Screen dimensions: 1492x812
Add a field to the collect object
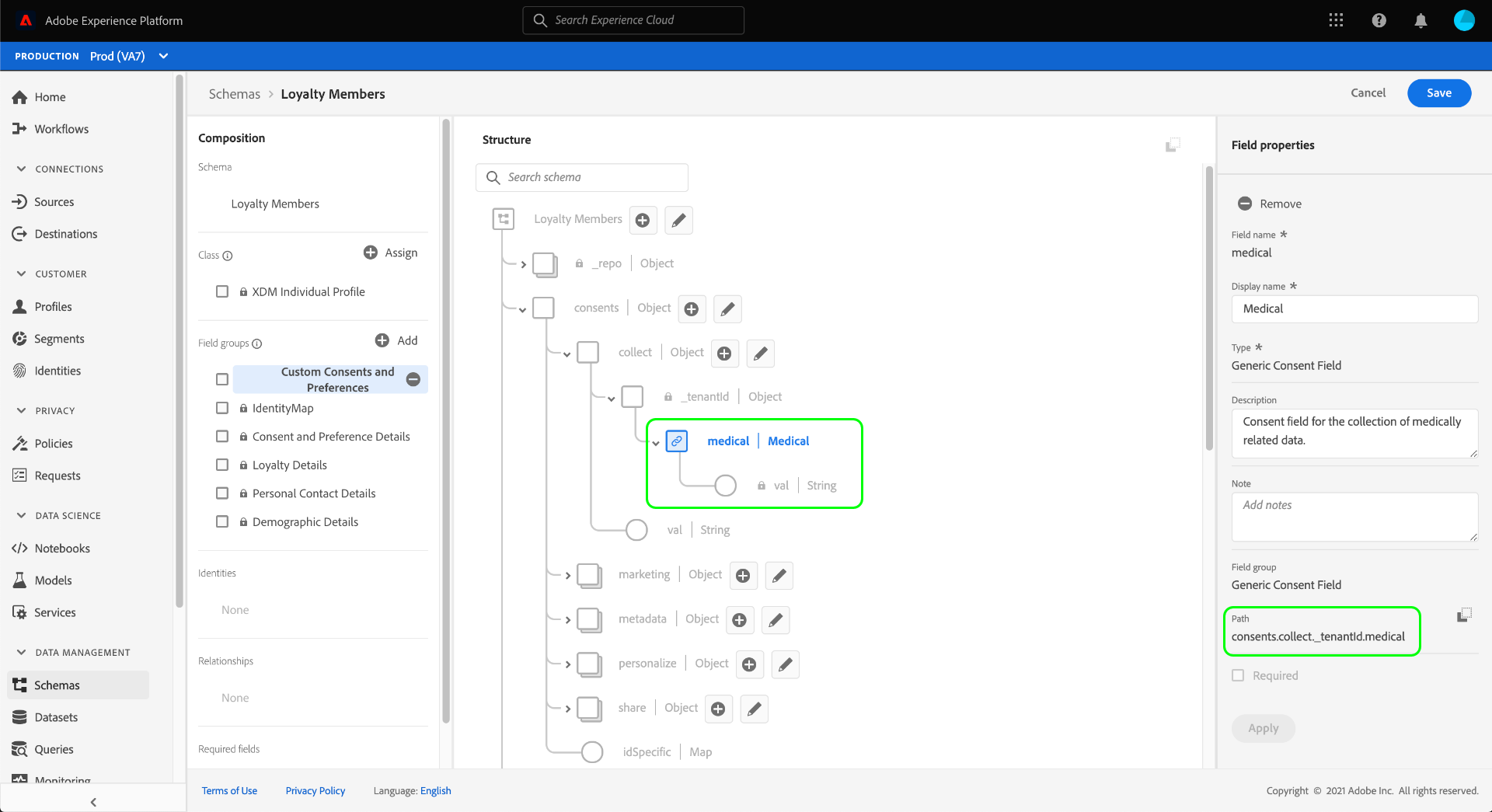click(724, 353)
